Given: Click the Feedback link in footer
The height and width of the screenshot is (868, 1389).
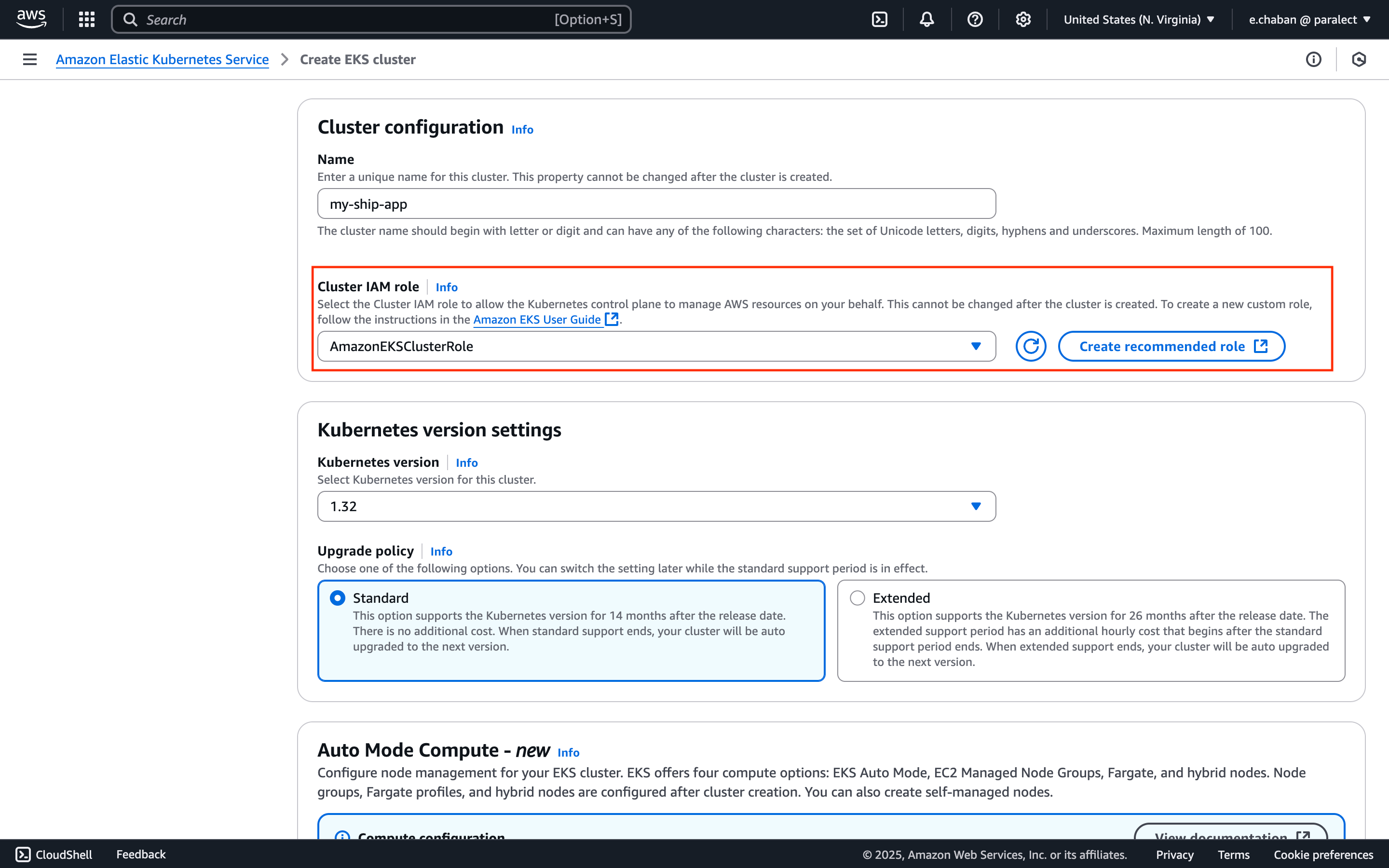Looking at the screenshot, I should [x=141, y=854].
